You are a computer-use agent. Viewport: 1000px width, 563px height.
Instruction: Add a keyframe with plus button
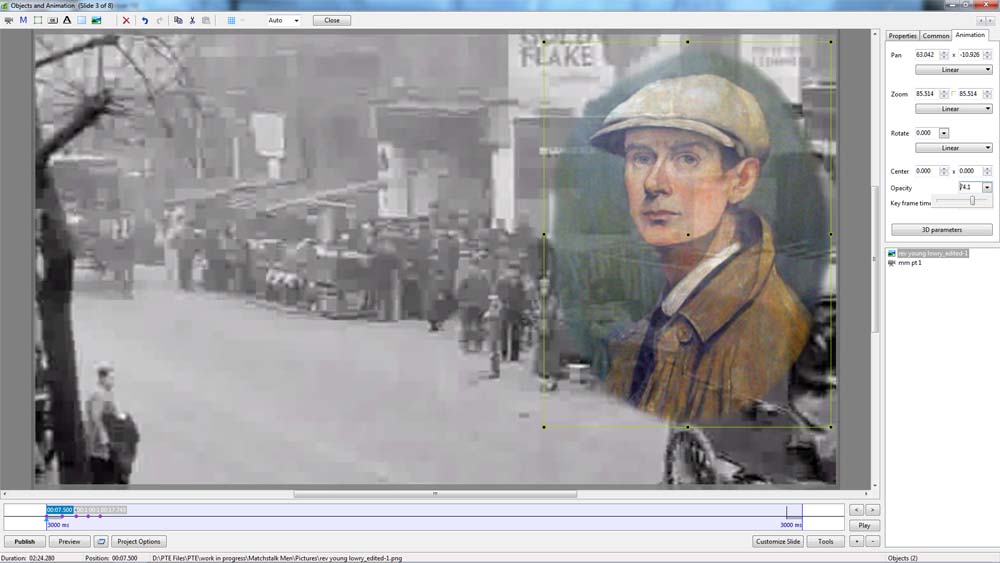857,541
